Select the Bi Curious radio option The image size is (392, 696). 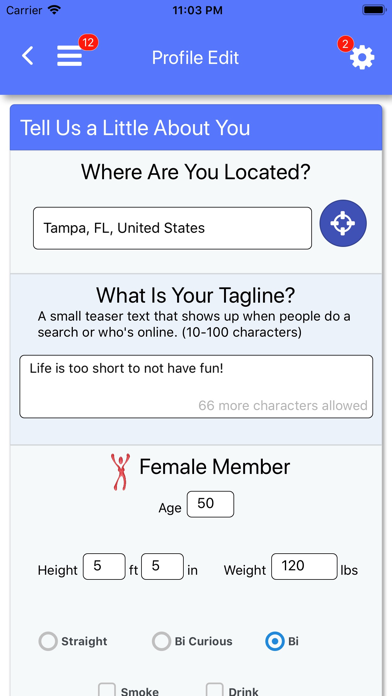(161, 641)
